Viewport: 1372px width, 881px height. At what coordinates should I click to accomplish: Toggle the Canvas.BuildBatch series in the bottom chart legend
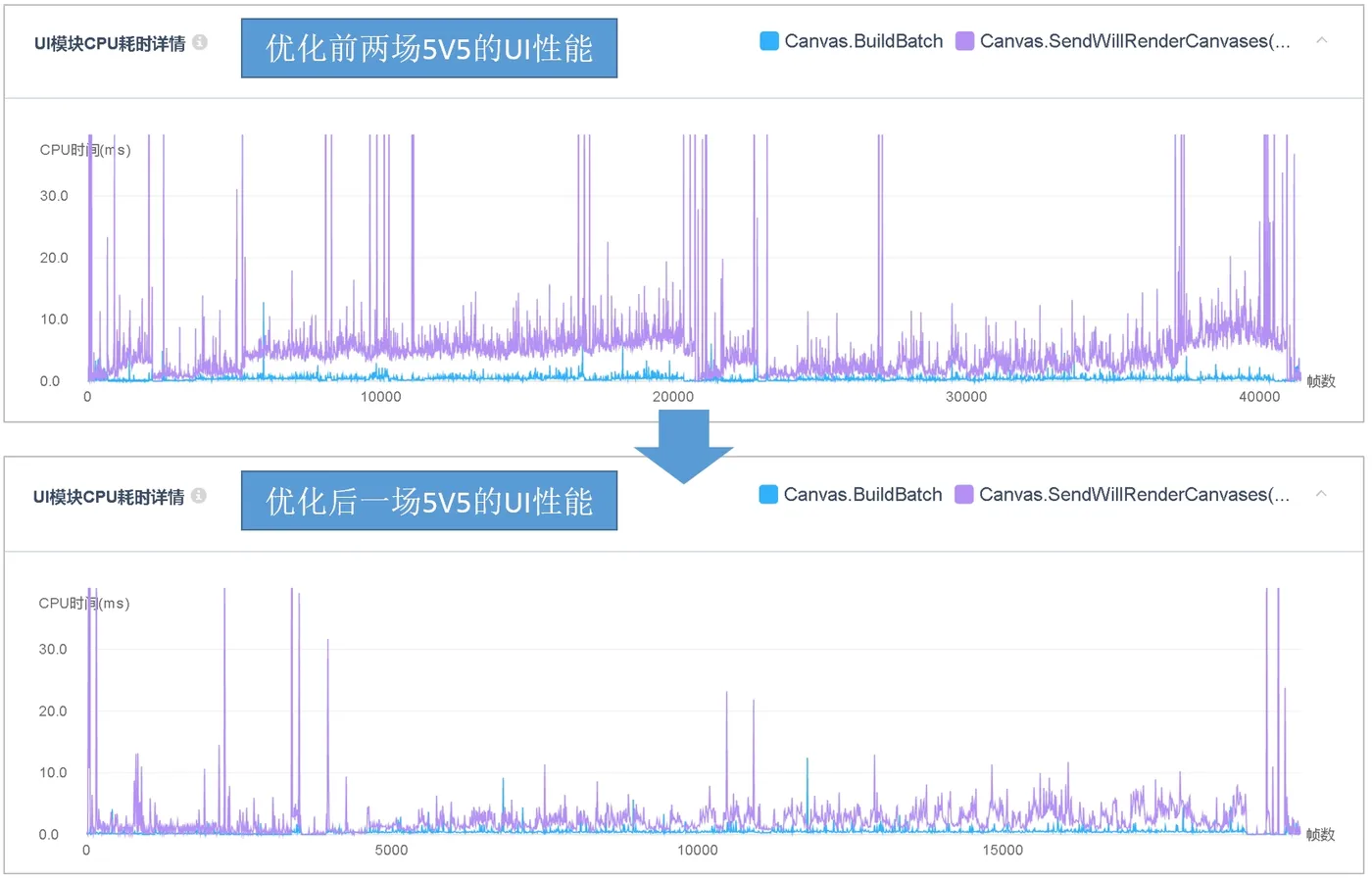click(x=851, y=495)
